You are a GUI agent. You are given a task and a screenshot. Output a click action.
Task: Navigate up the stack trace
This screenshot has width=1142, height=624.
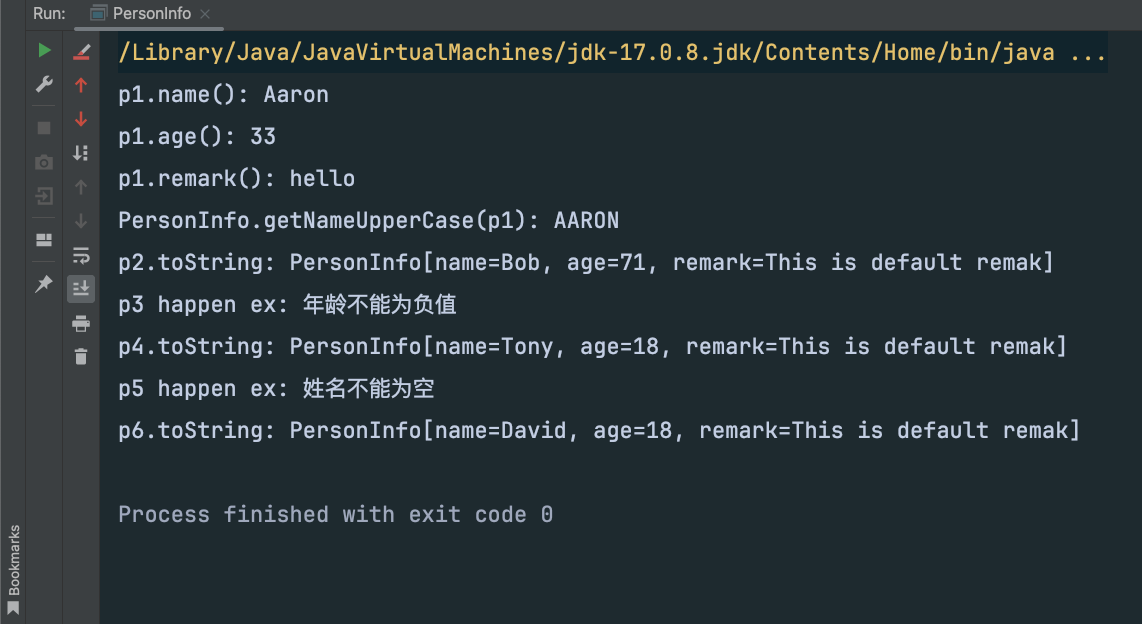[80, 85]
